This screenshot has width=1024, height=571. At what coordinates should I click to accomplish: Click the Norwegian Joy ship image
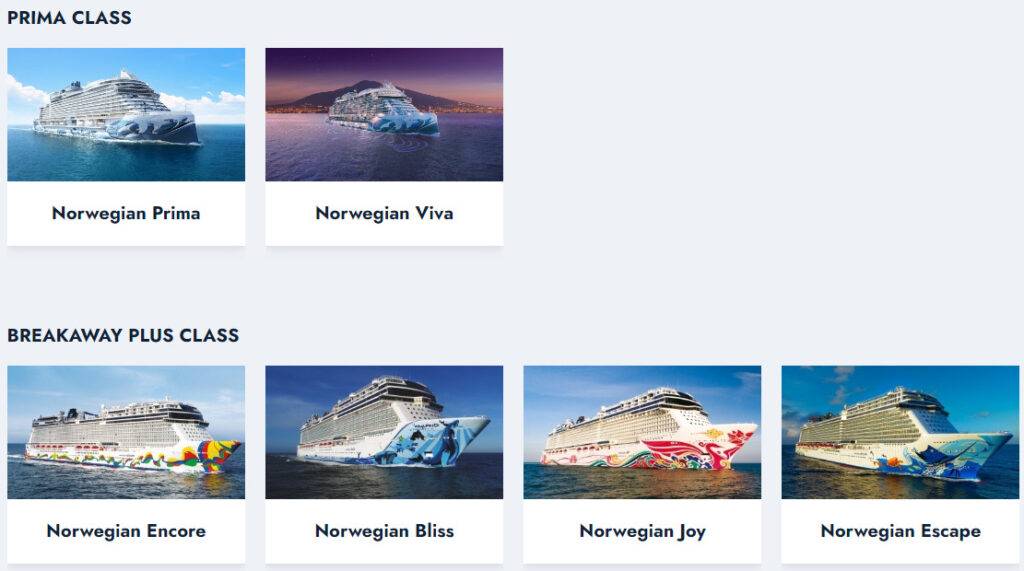pyautogui.click(x=642, y=432)
